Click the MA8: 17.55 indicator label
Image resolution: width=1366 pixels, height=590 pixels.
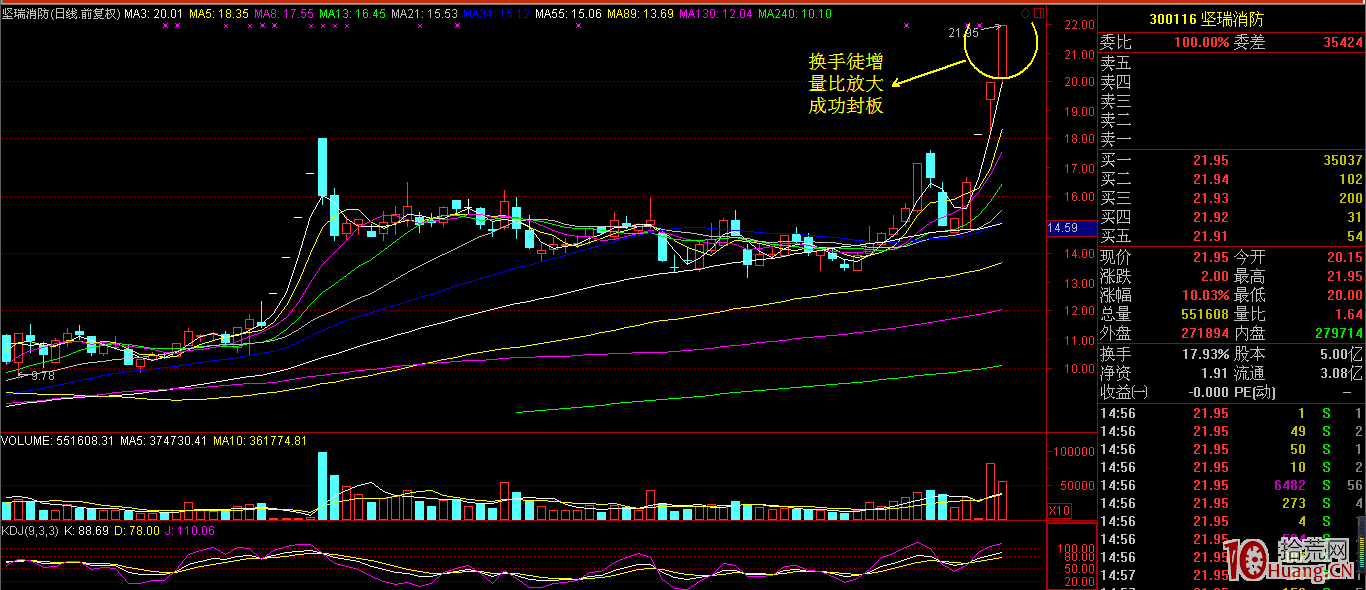[283, 14]
